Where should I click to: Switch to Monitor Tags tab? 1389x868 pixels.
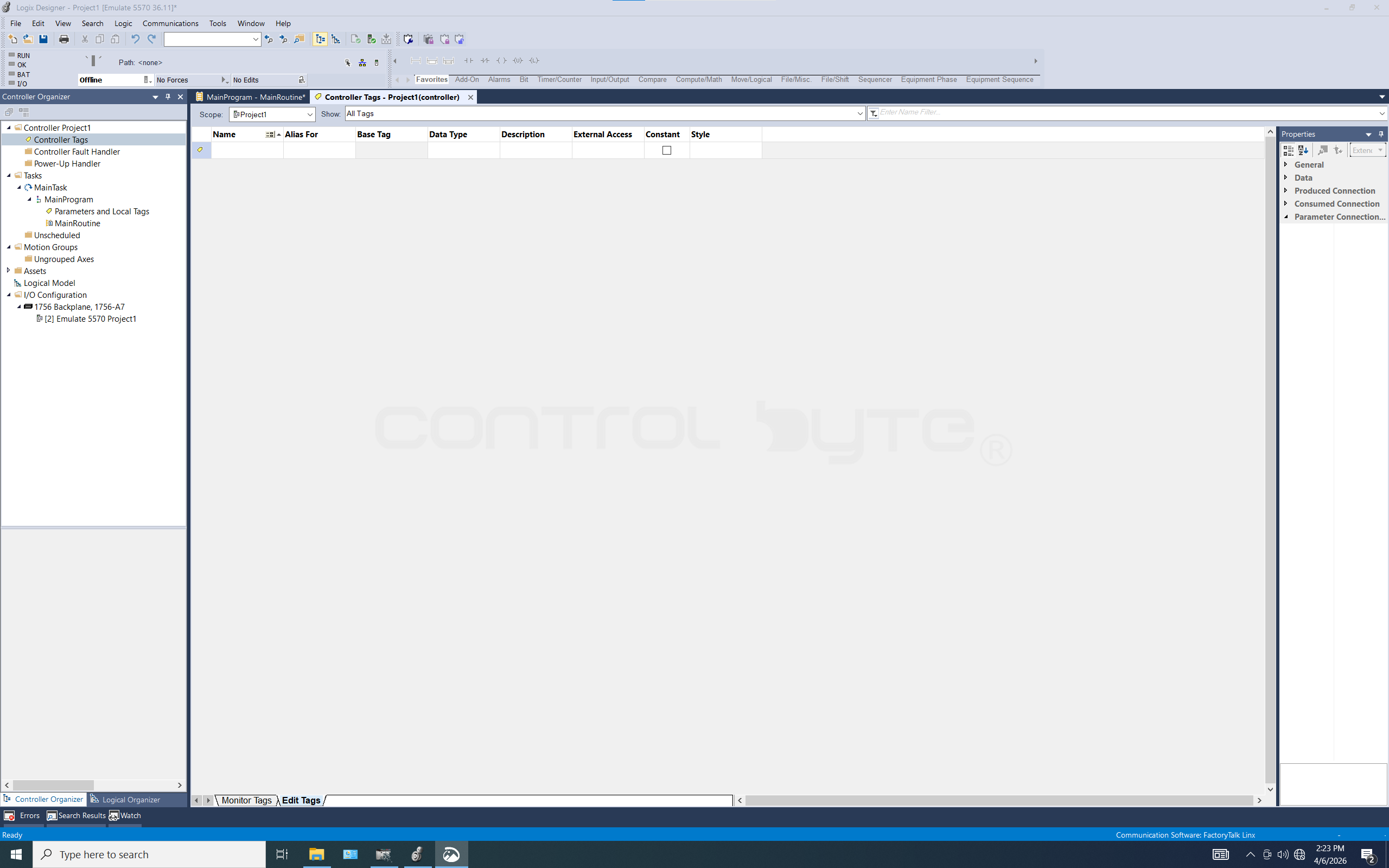click(246, 800)
